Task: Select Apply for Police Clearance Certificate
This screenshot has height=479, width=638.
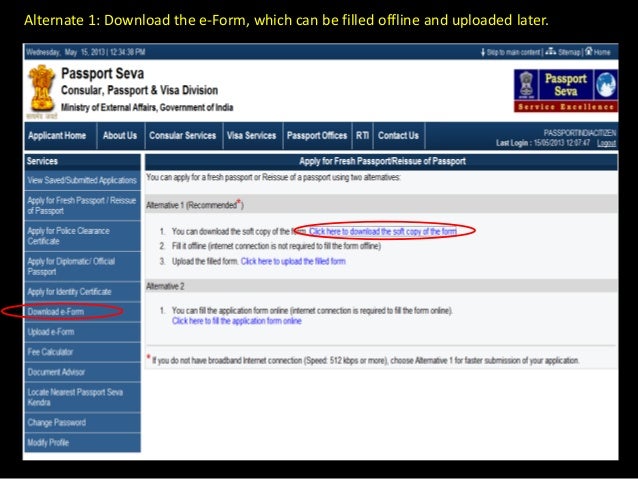Action: (x=83, y=236)
